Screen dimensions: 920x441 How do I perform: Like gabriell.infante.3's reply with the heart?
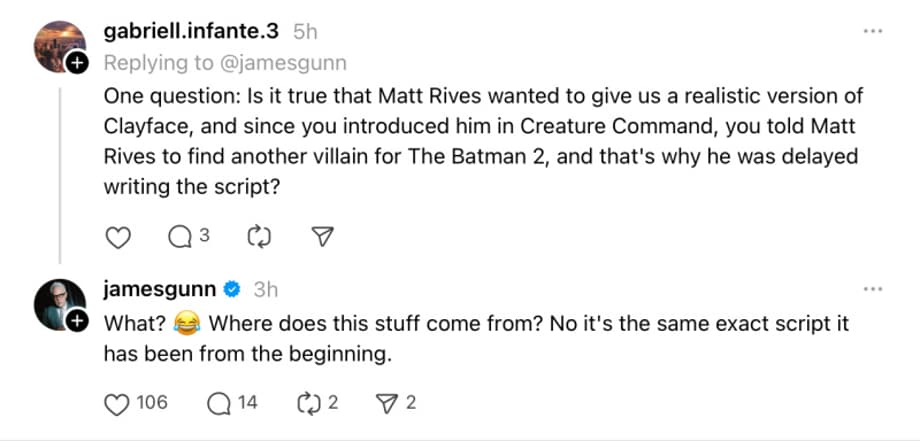pos(118,237)
